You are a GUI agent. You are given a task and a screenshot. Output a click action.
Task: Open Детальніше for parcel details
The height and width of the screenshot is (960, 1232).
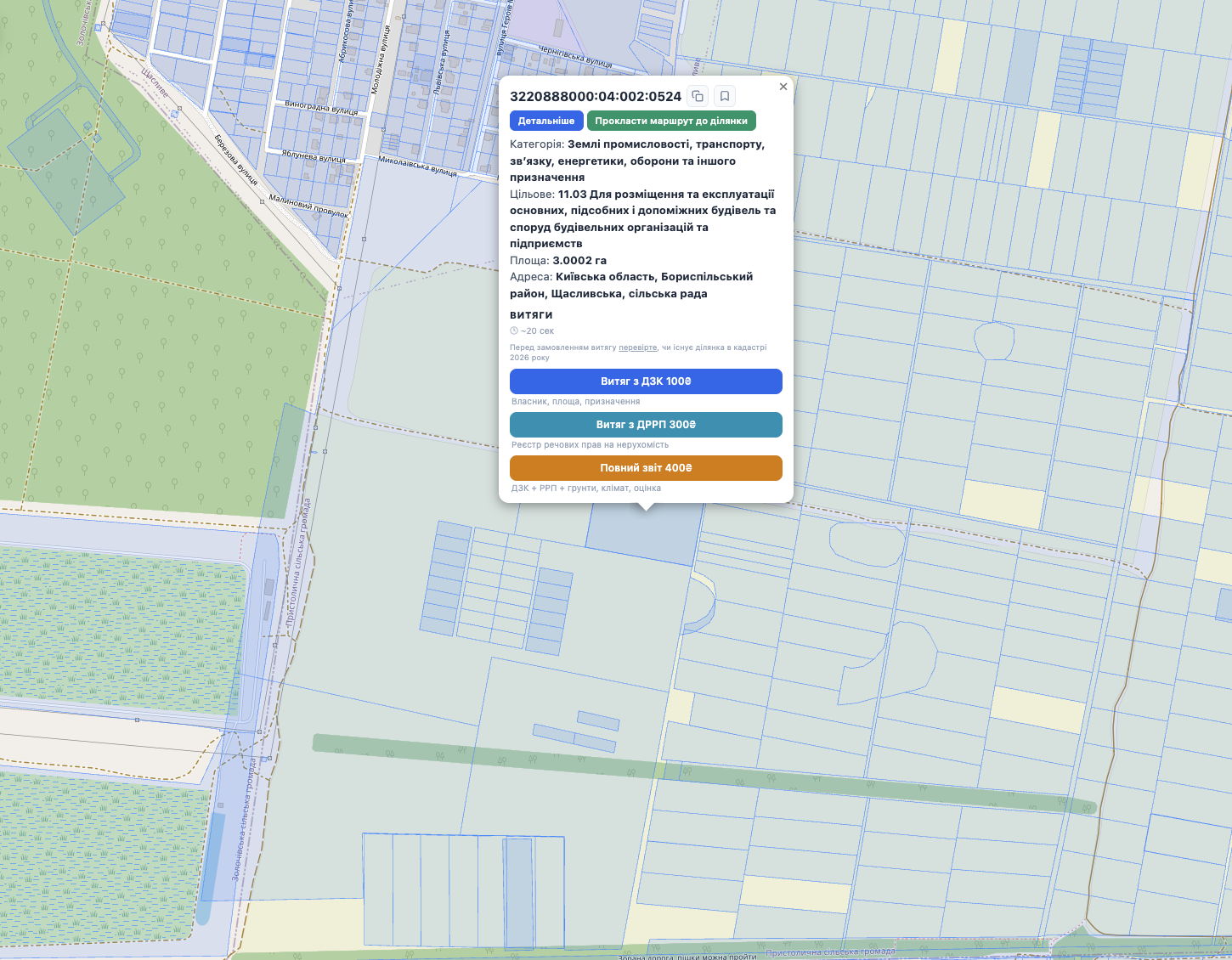tap(546, 121)
